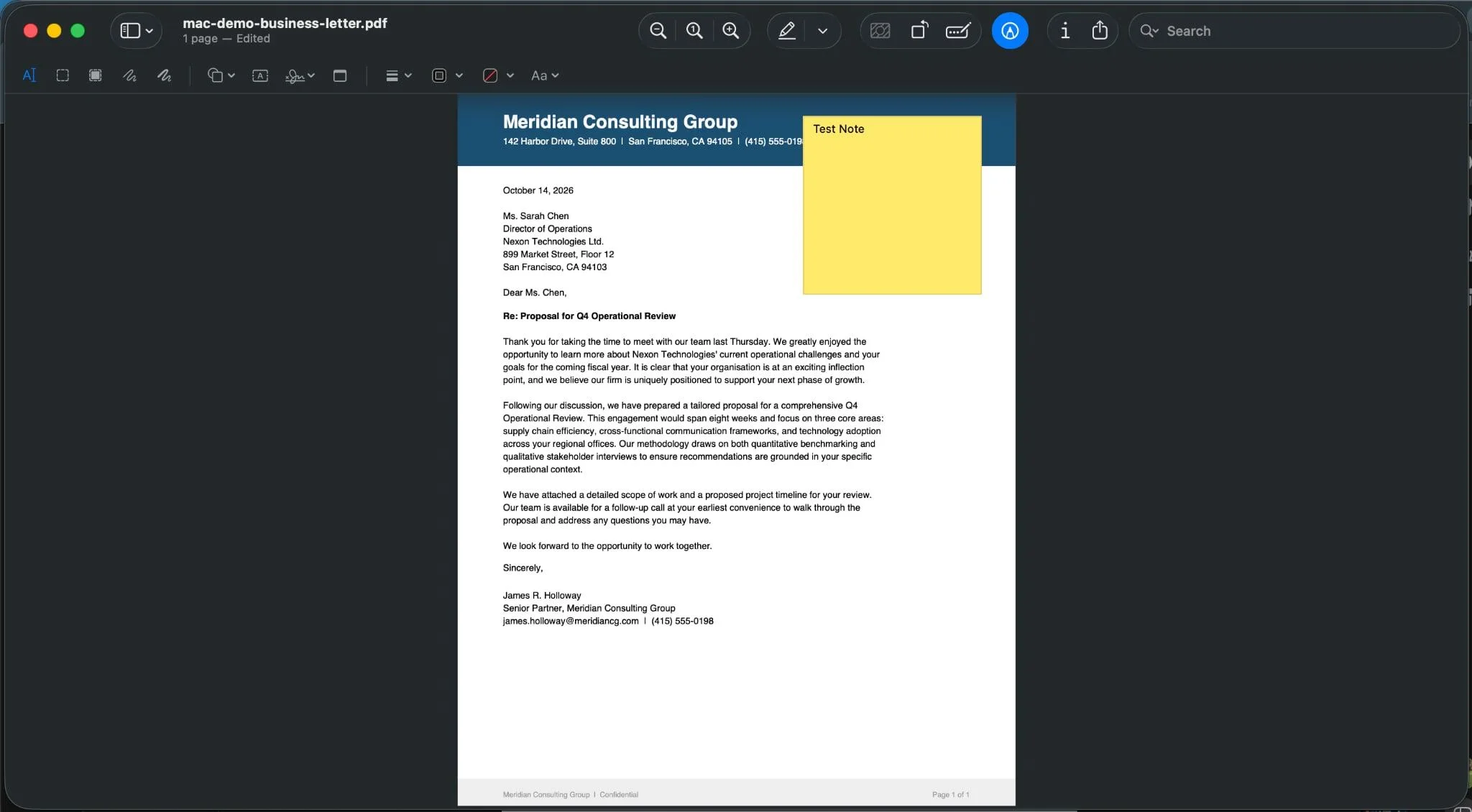Click the redact tool icon
Screen dimensions: 1472x812
[880, 31]
